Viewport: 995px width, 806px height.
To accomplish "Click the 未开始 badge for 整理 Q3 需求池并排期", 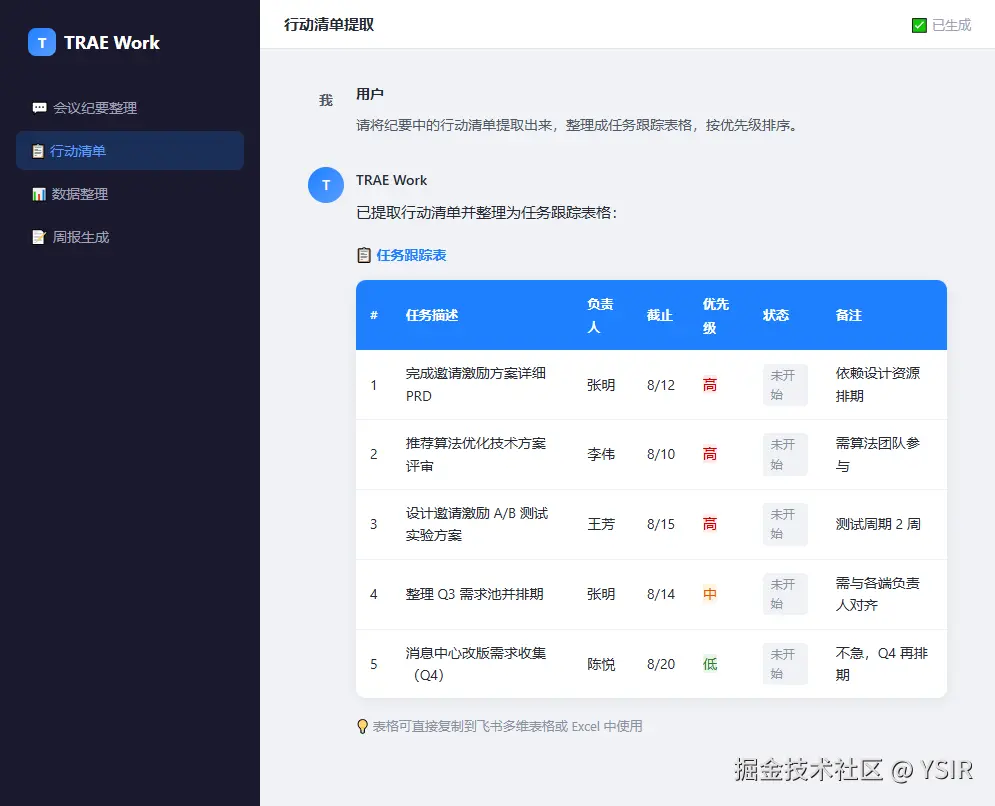I will tap(785, 594).
